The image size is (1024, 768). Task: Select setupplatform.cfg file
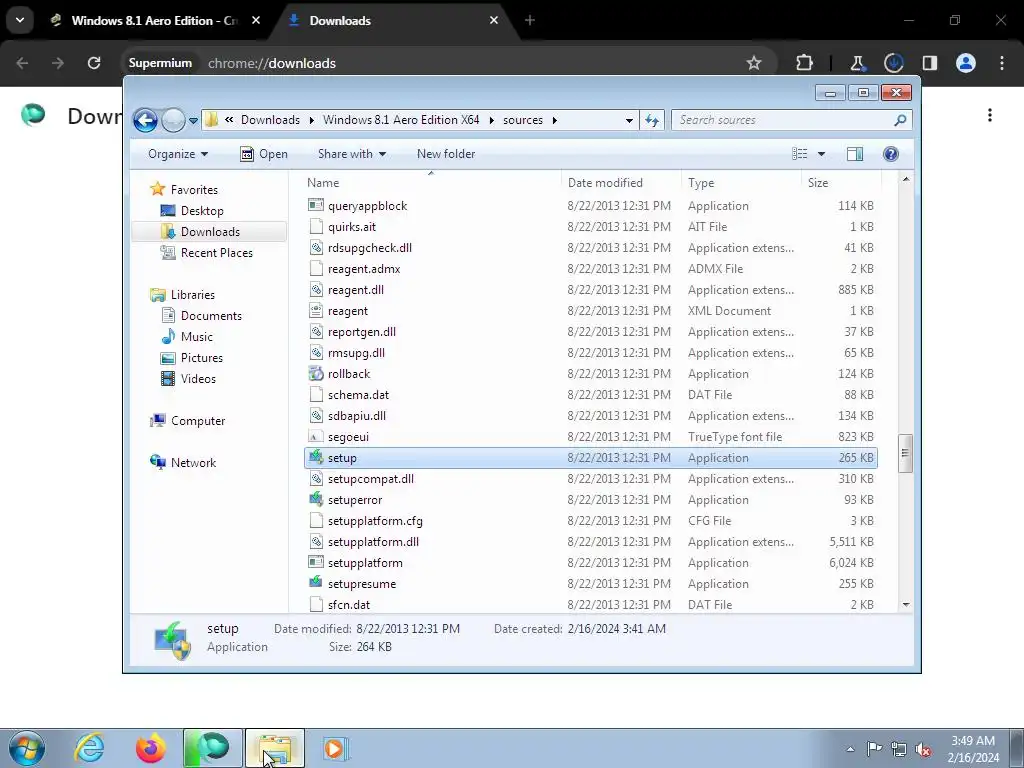[x=375, y=521]
